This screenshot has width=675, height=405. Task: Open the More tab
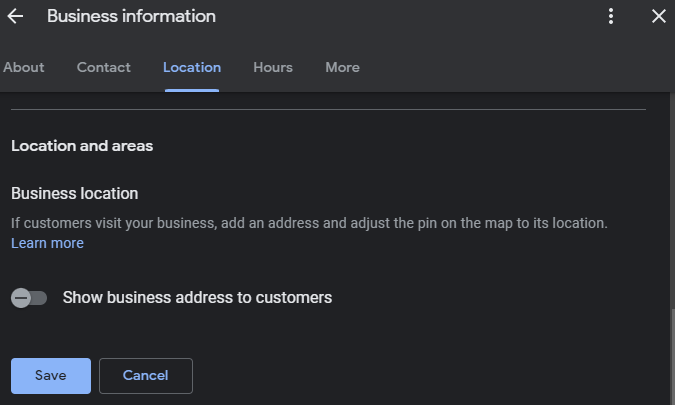click(342, 68)
